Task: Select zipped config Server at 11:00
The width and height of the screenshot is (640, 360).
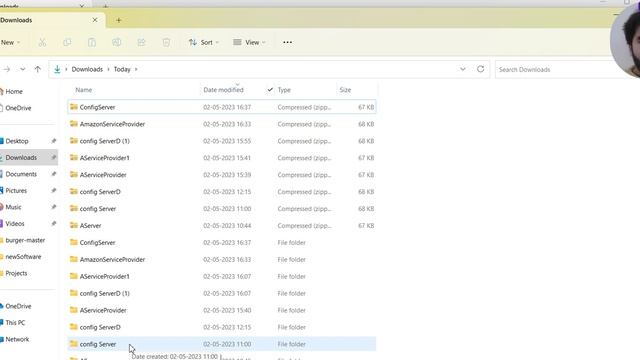Action: point(222,209)
